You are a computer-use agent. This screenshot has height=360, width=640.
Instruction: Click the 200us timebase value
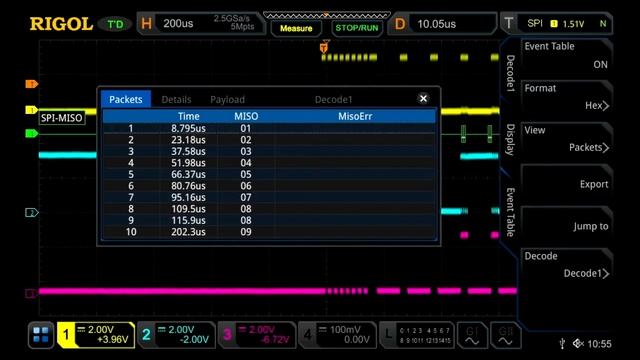[178, 24]
